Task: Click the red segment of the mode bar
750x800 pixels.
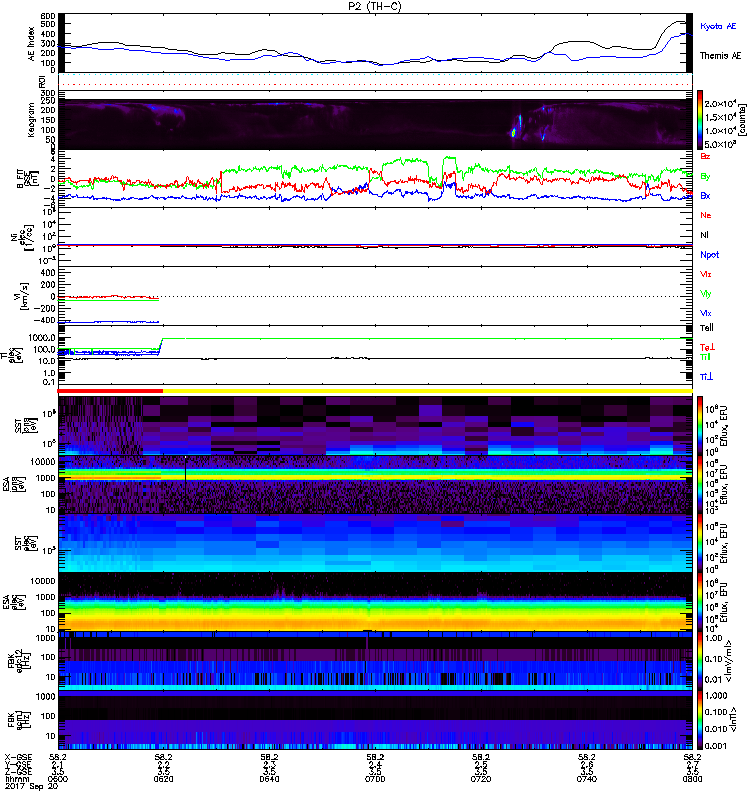Action: pos(110,391)
